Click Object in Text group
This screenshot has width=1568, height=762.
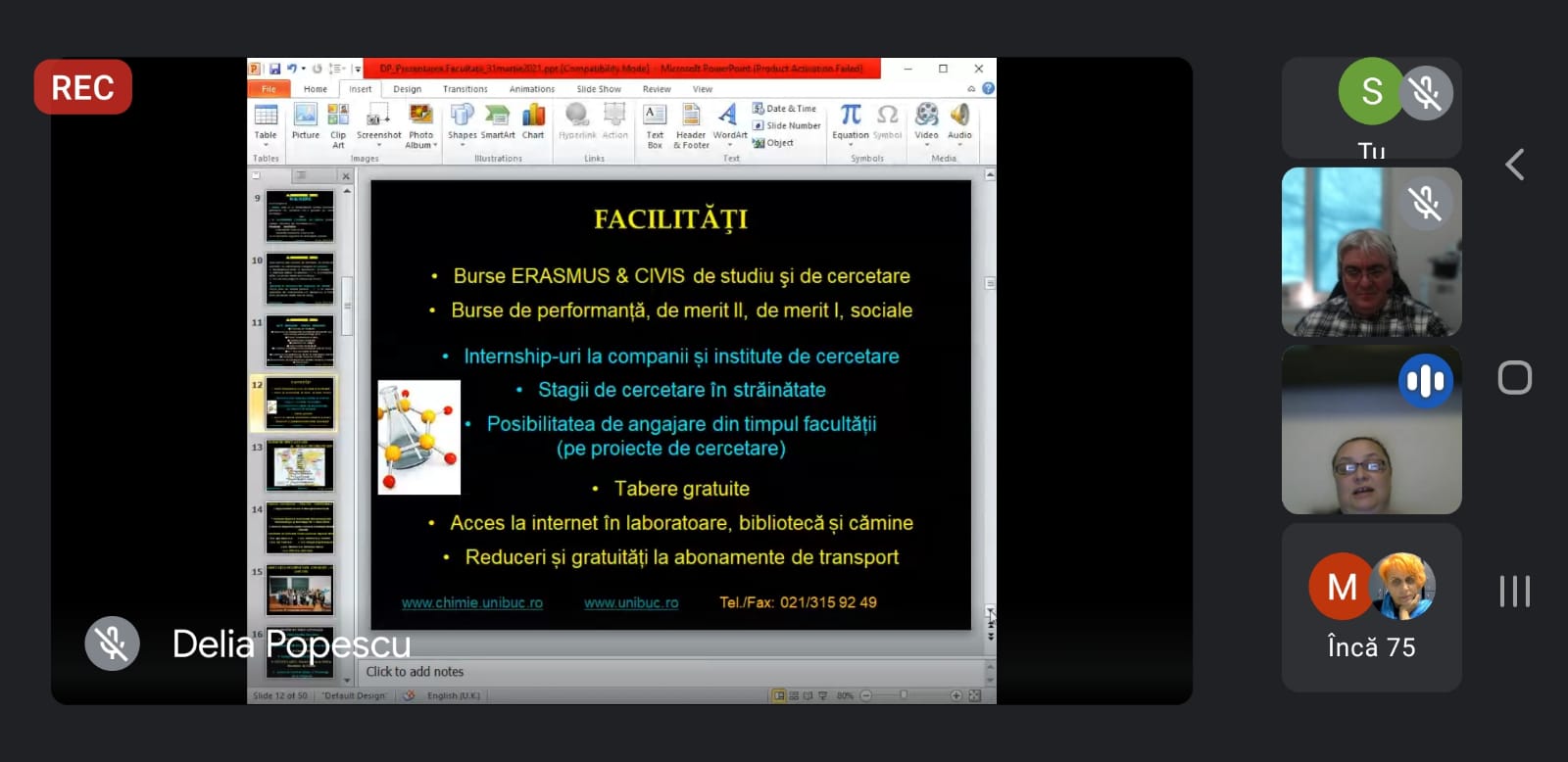pyautogui.click(x=773, y=143)
